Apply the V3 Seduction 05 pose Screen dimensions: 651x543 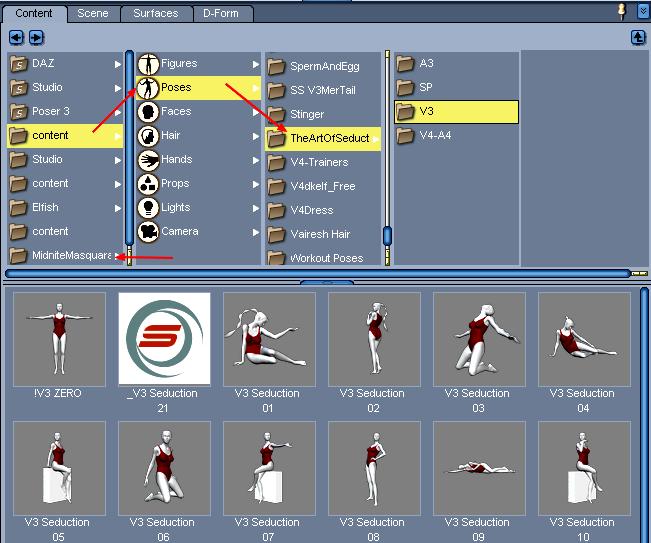(x=59, y=468)
